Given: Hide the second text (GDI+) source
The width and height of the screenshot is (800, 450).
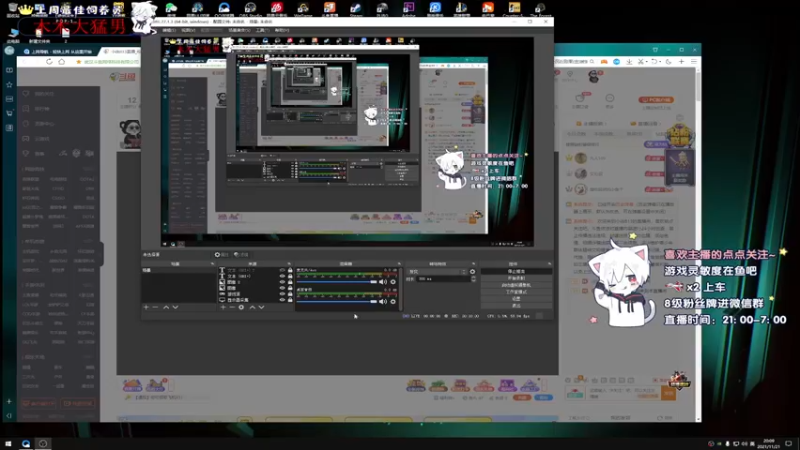Looking at the screenshot, I should click(282, 276).
